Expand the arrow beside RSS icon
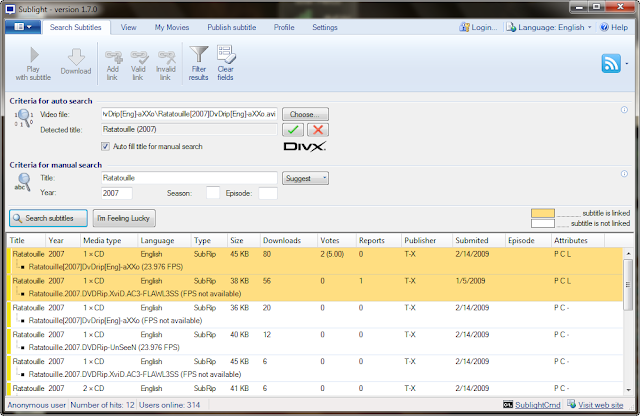This screenshot has height=416, width=640. coord(627,63)
